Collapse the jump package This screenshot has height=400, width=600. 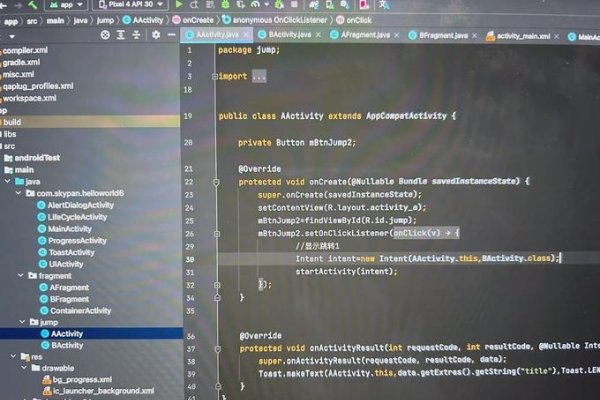[x=23, y=322]
